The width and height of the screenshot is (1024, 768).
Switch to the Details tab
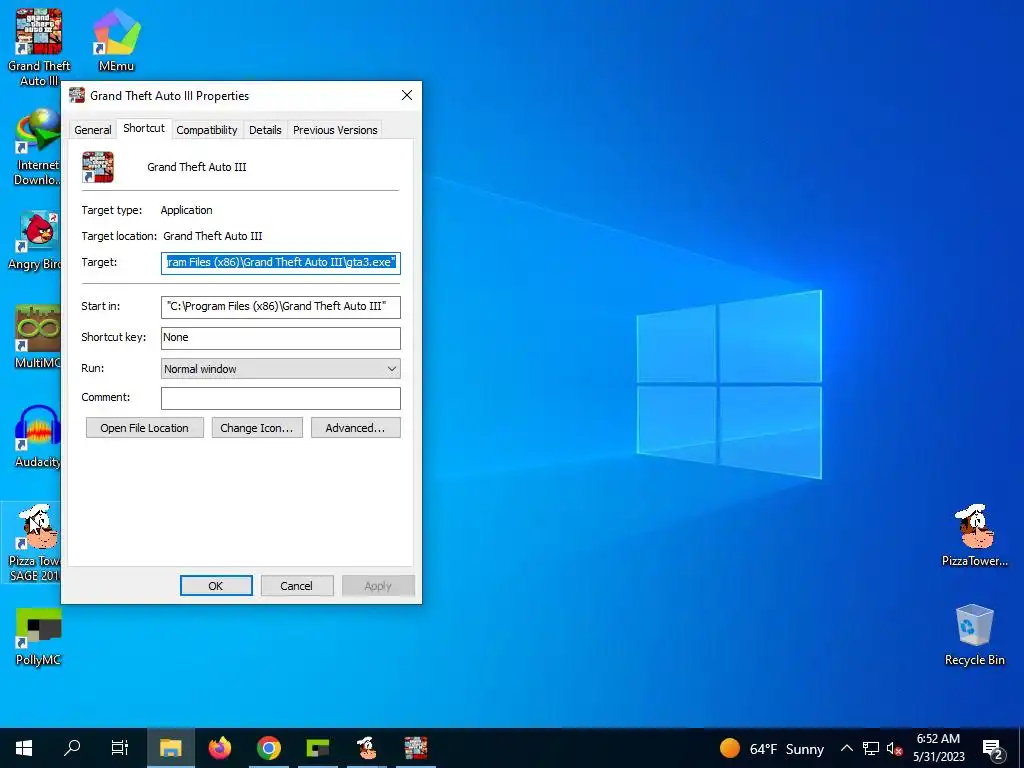(265, 130)
